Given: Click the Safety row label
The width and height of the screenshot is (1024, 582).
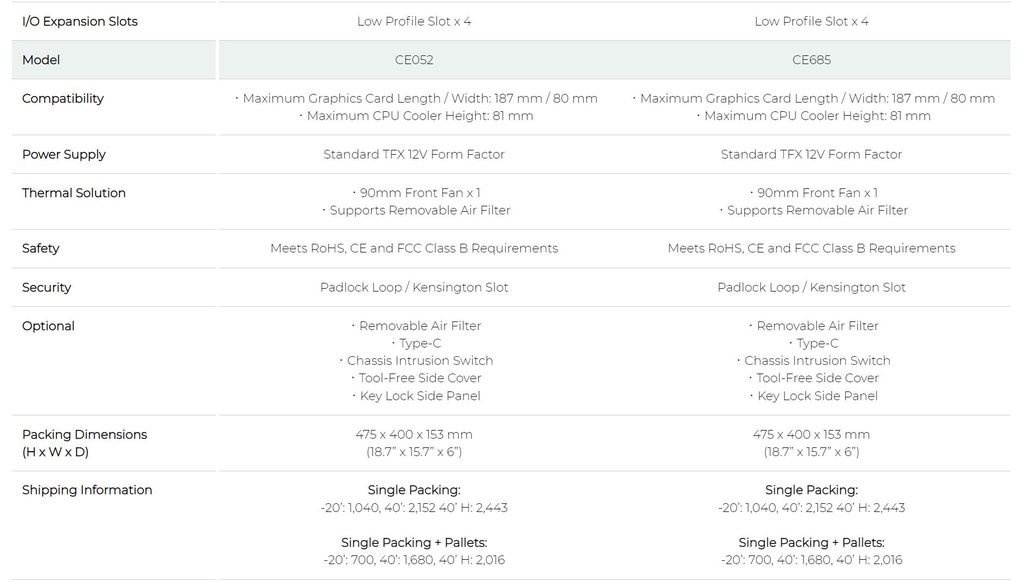Looking at the screenshot, I should click(41, 249).
